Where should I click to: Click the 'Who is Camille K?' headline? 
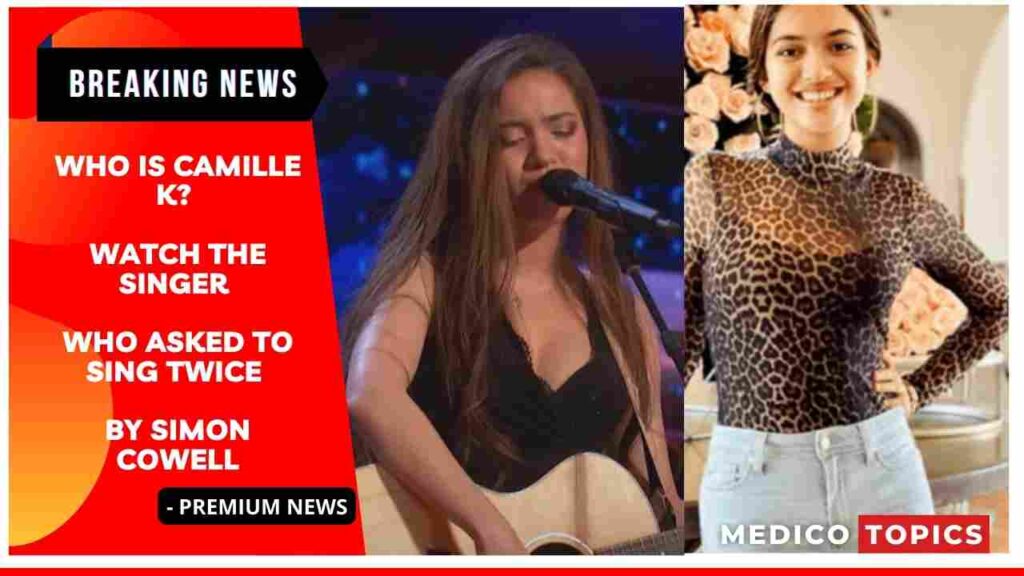[178, 180]
